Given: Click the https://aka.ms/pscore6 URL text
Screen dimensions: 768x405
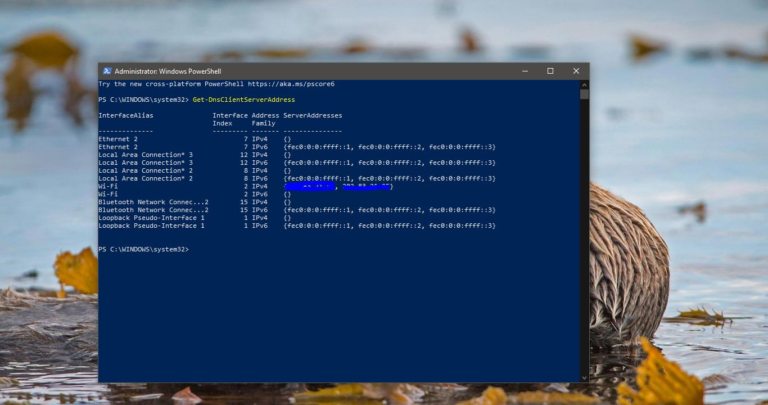Looking at the screenshot, I should click(291, 84).
